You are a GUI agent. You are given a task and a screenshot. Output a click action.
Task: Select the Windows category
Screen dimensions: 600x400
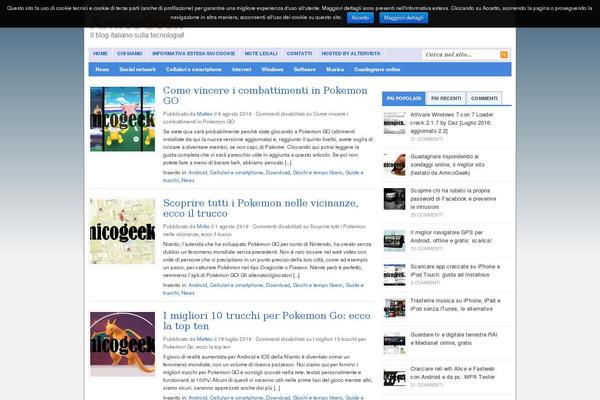point(272,69)
